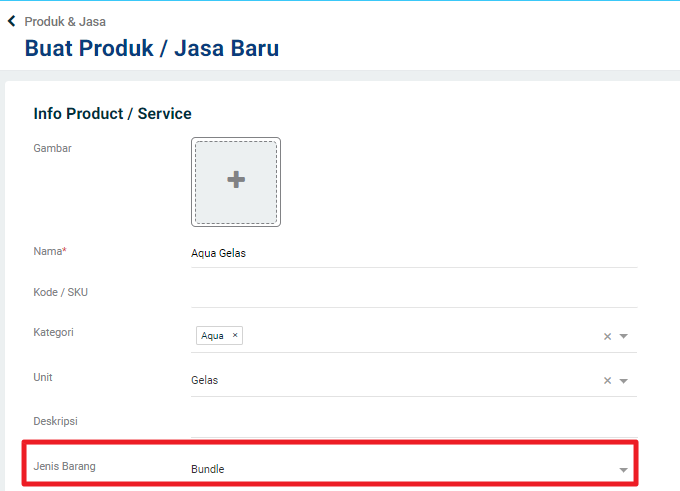Clear all Kategori selections with the X icon
680x491 pixels.
tap(608, 336)
